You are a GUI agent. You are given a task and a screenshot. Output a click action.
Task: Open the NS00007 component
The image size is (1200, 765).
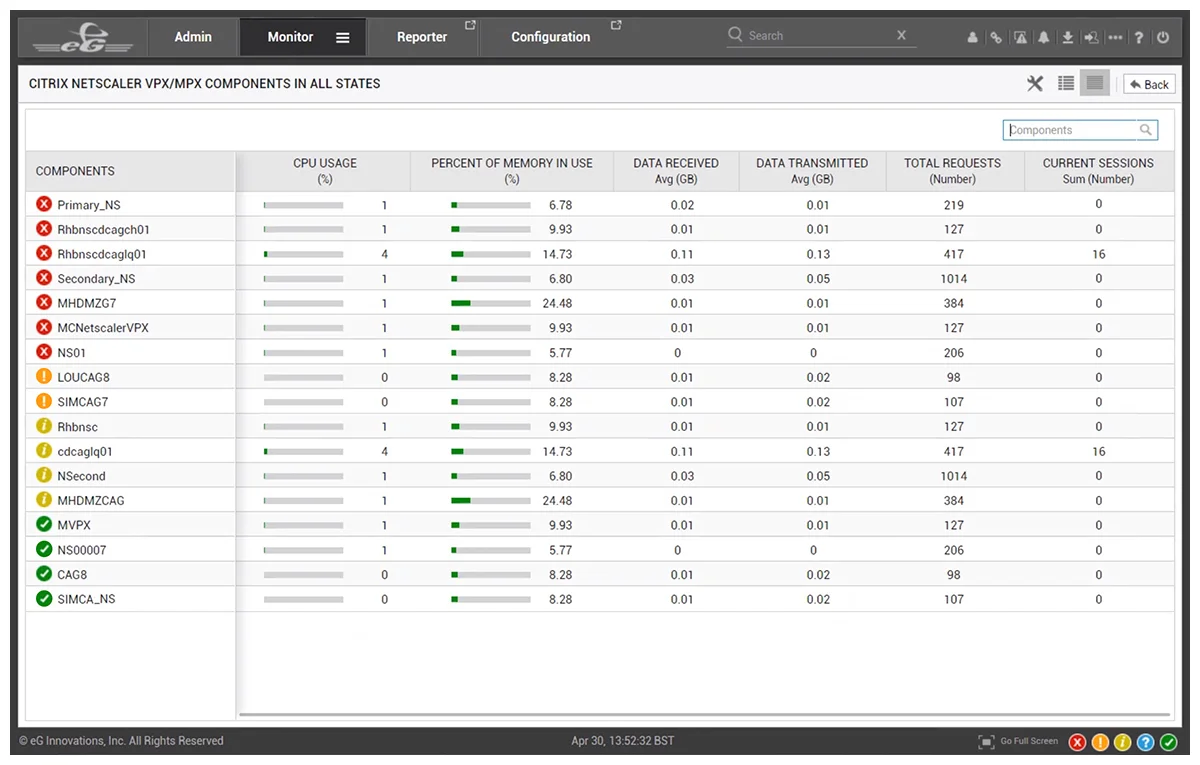coord(82,550)
